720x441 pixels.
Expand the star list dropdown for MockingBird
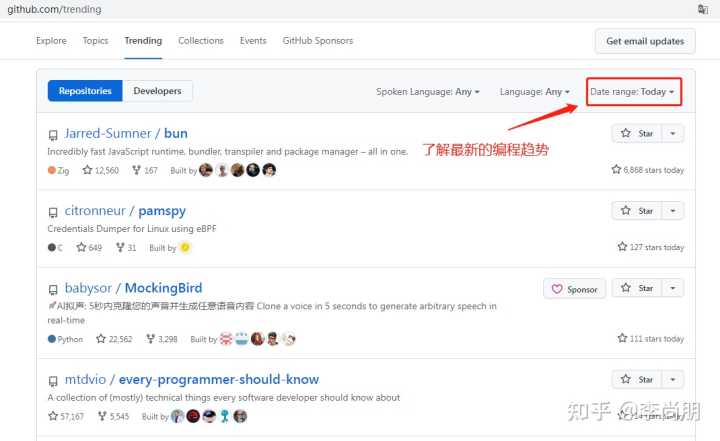[673, 288]
